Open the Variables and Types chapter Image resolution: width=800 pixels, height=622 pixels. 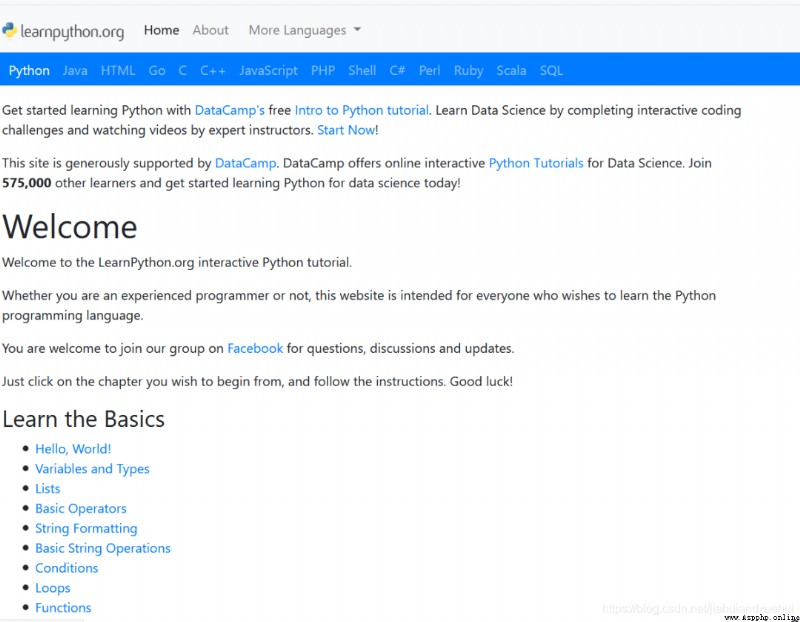pos(92,469)
